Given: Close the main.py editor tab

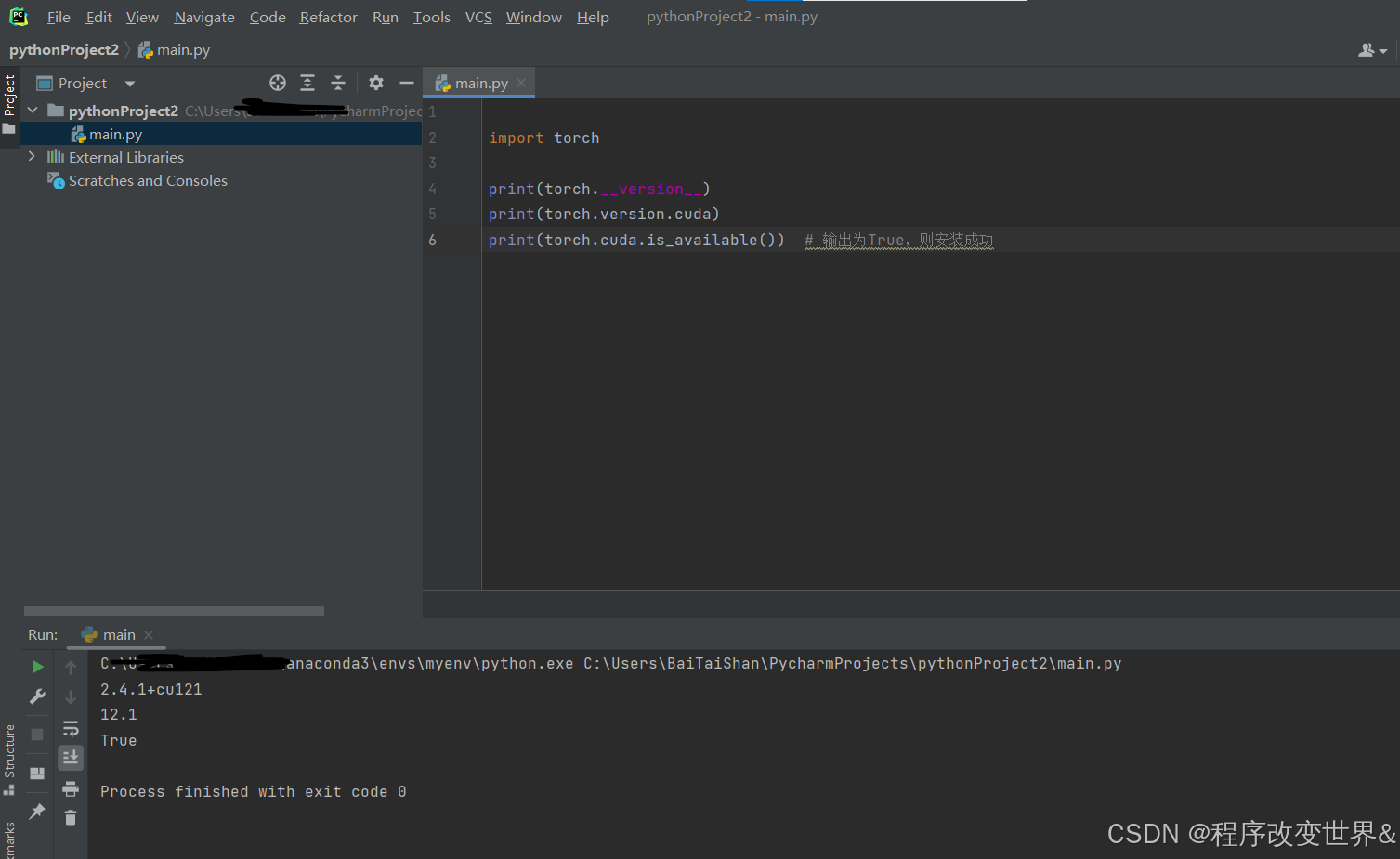Looking at the screenshot, I should tap(521, 83).
